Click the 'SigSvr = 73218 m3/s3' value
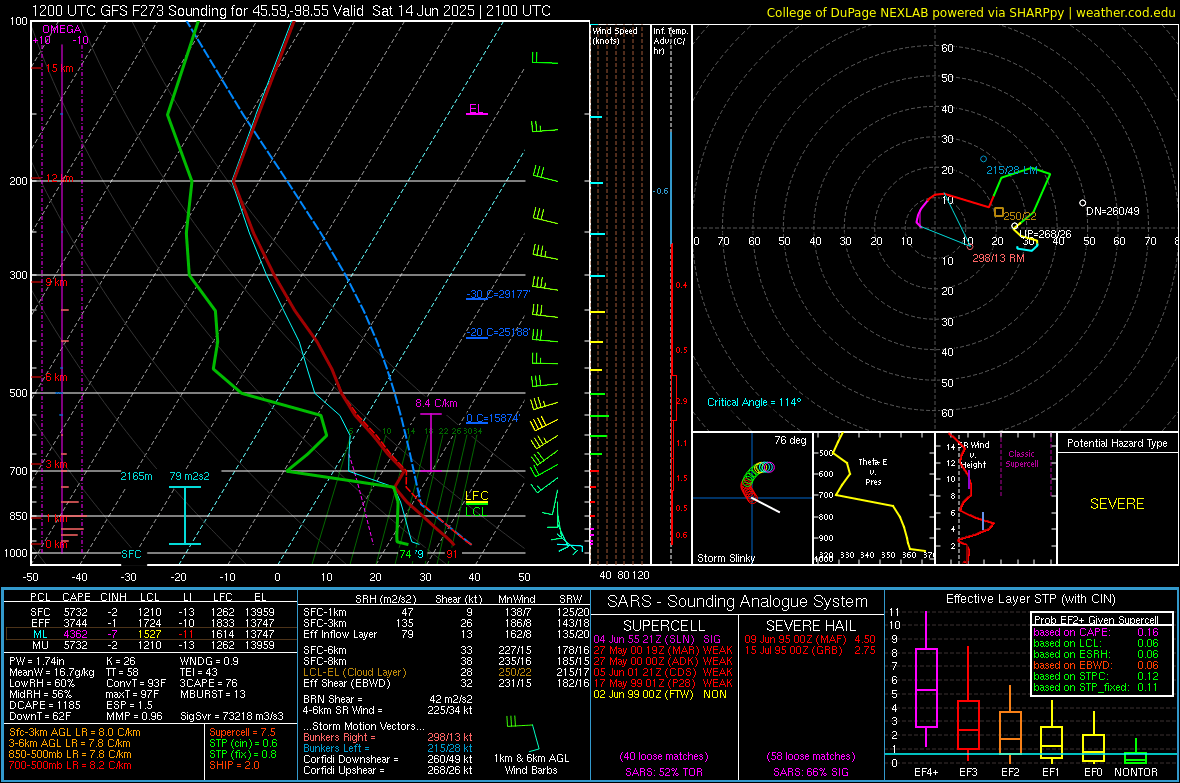 (x=232, y=717)
